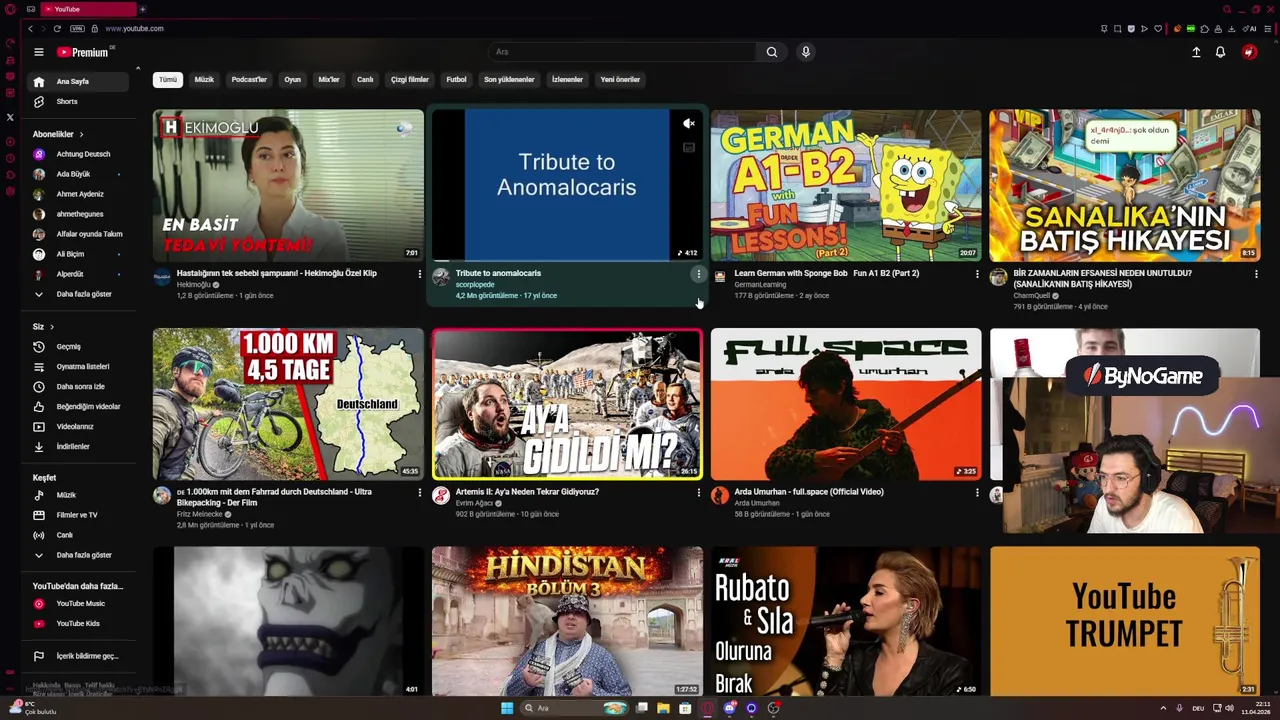Open options menu for Learn German Sponge Bob
The height and width of the screenshot is (720, 1280).
(977, 274)
